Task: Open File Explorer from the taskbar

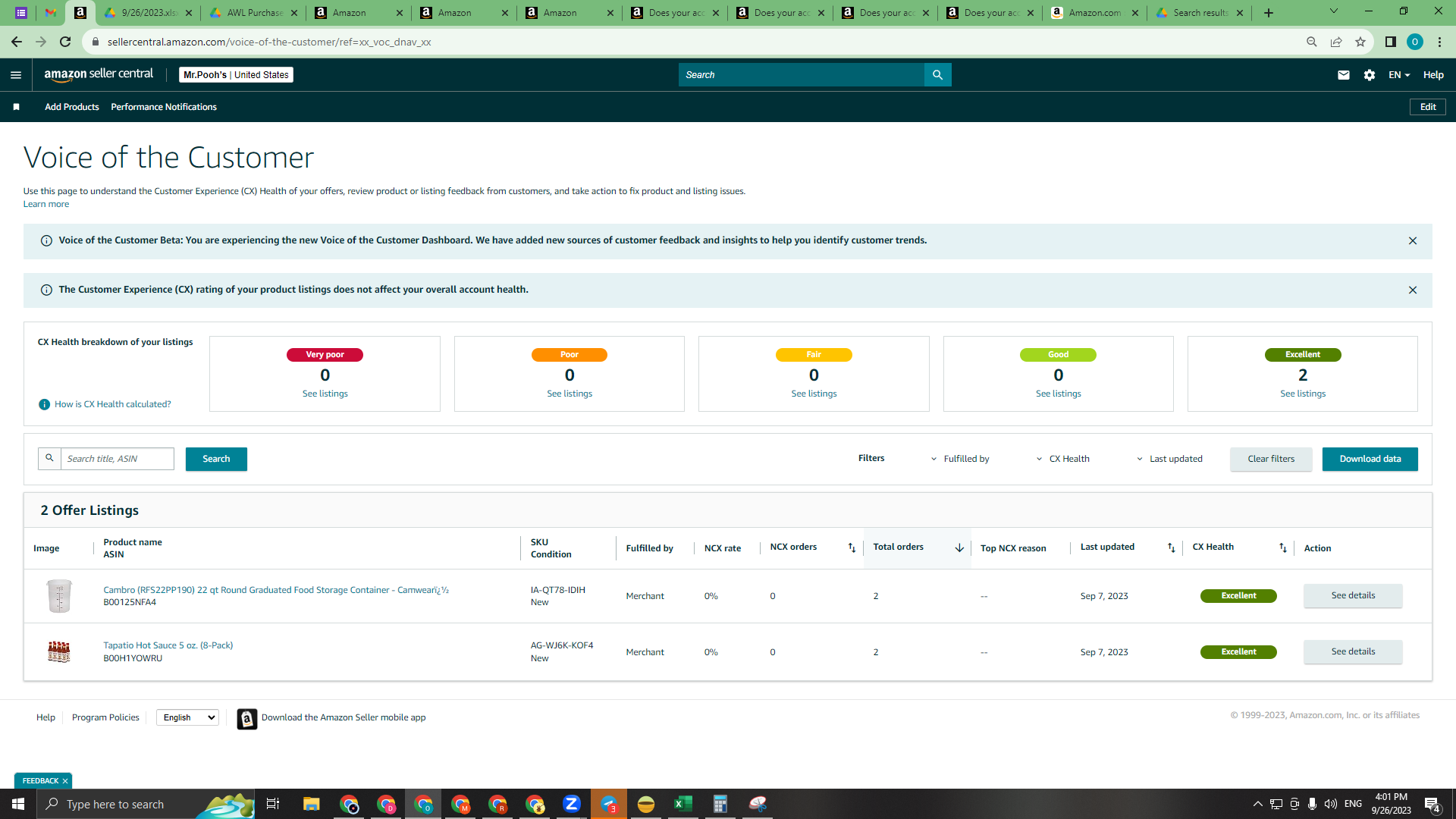Action: coord(312,804)
